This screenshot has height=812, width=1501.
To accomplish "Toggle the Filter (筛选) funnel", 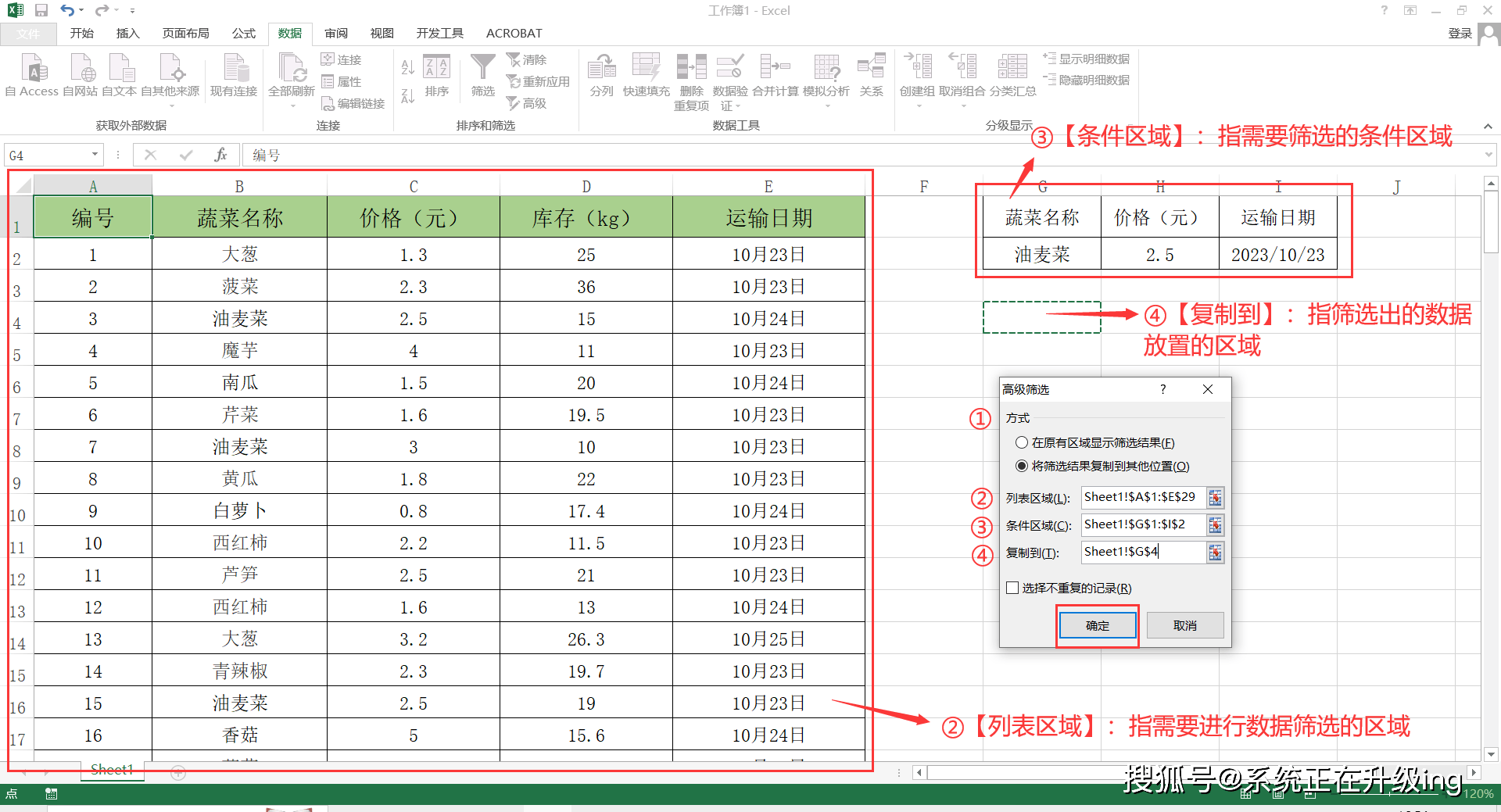I will tap(483, 76).
